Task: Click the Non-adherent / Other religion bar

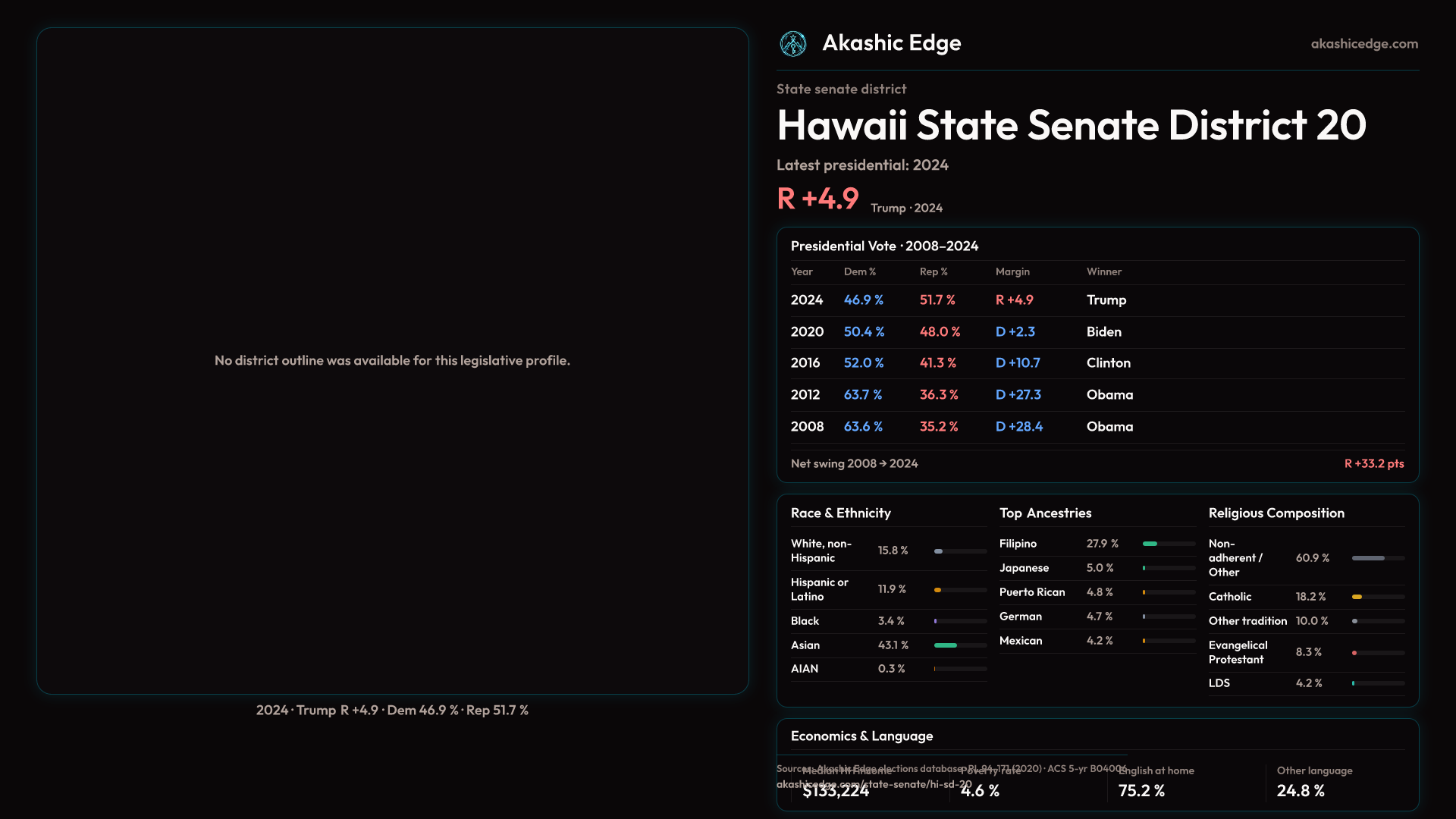Action: coord(1378,558)
